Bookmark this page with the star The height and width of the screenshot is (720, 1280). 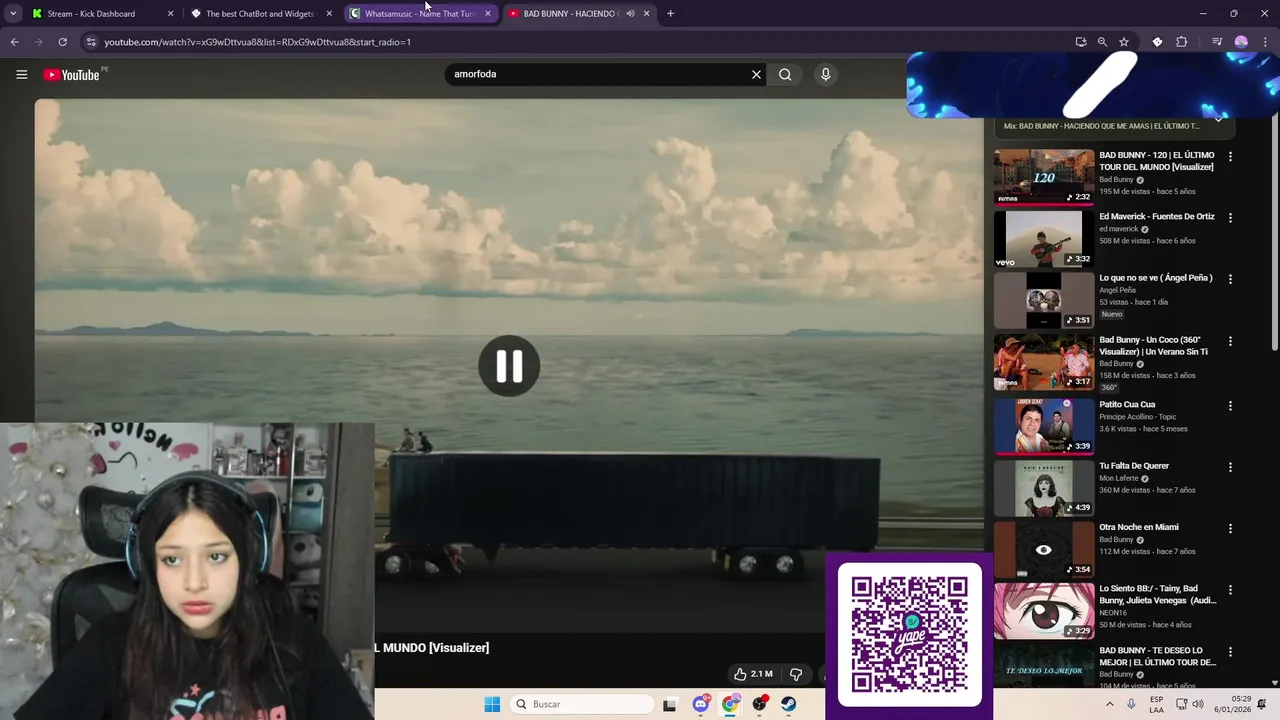coord(1124,42)
